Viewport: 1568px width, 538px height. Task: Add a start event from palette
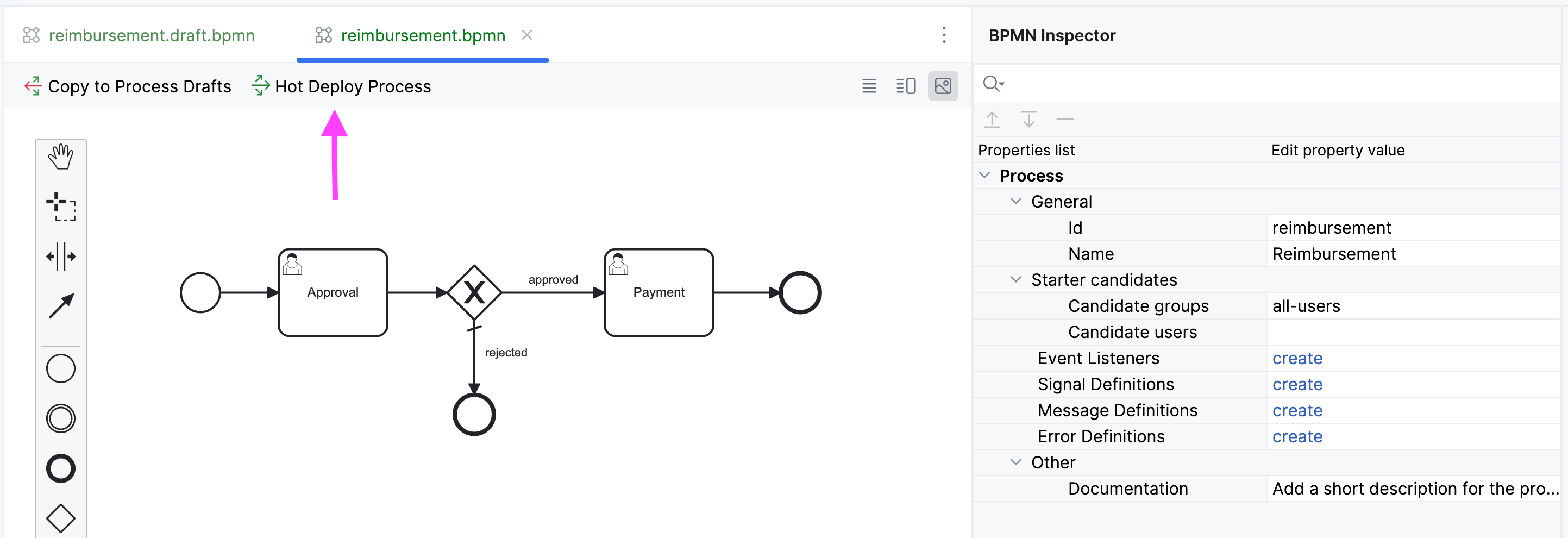pyautogui.click(x=61, y=369)
